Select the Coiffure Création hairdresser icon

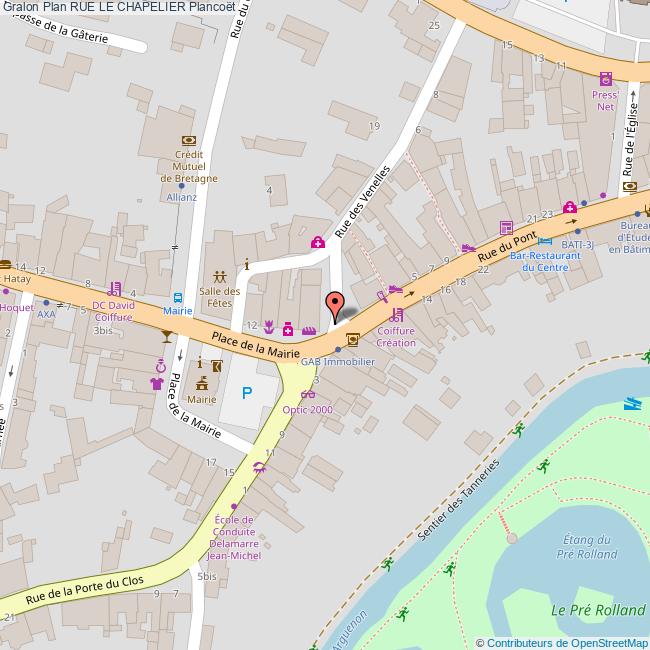[x=397, y=315]
